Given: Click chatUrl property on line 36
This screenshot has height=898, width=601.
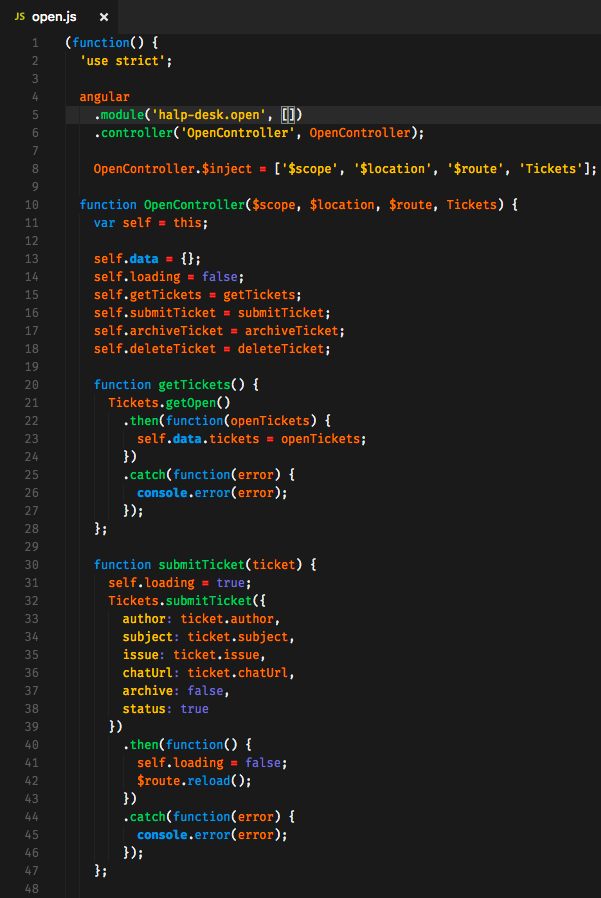Looking at the screenshot, I should tap(148, 673).
